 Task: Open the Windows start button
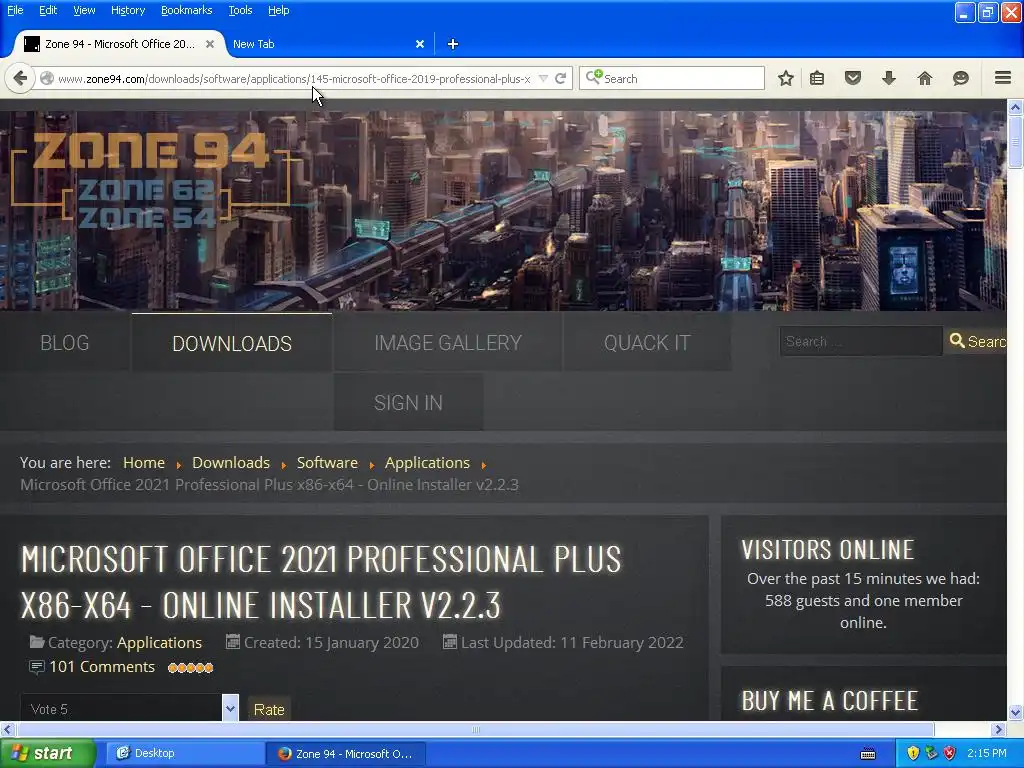click(47, 753)
